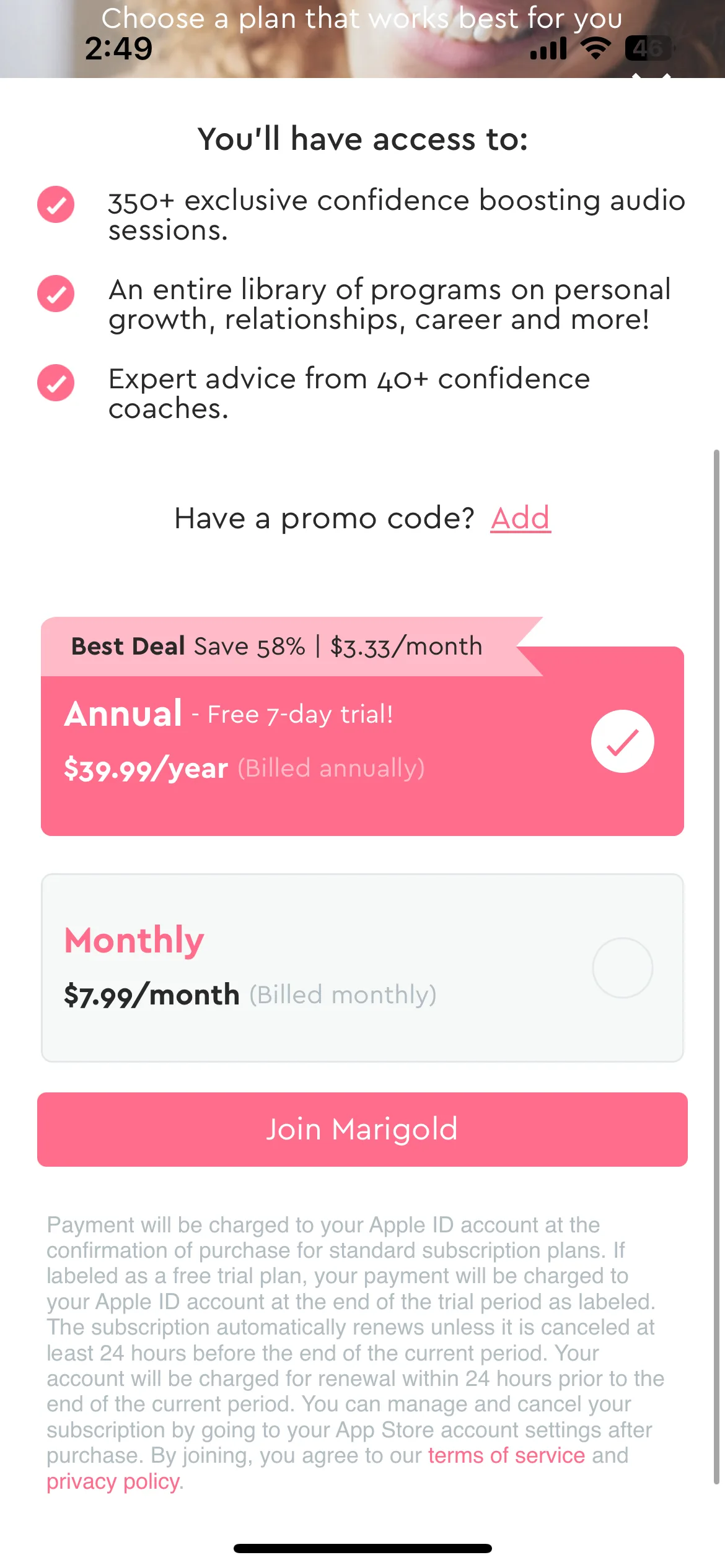725x1568 pixels.
Task: Open the terms of service link
Action: 506,1455
